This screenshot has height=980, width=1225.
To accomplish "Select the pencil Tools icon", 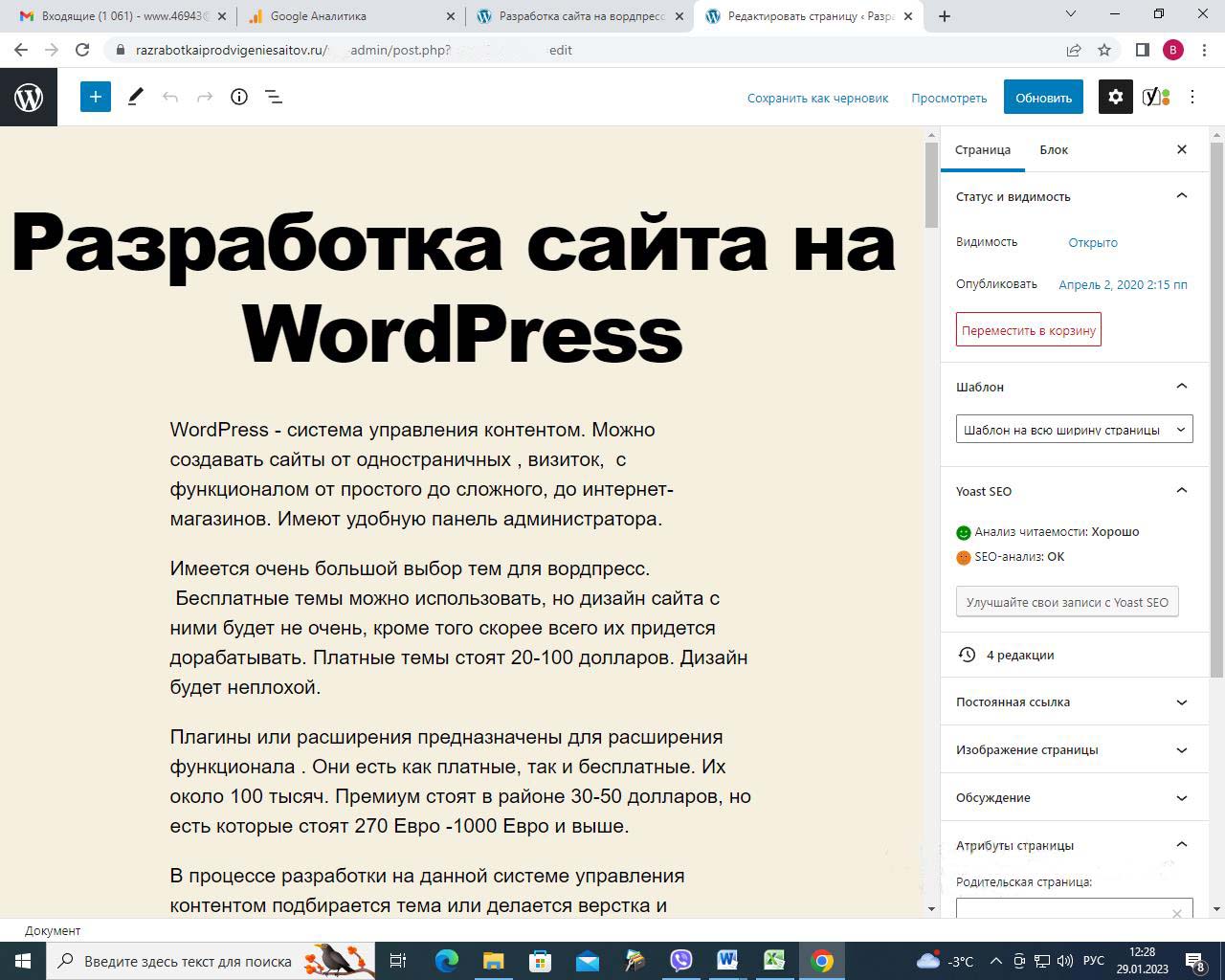I will click(x=135, y=97).
